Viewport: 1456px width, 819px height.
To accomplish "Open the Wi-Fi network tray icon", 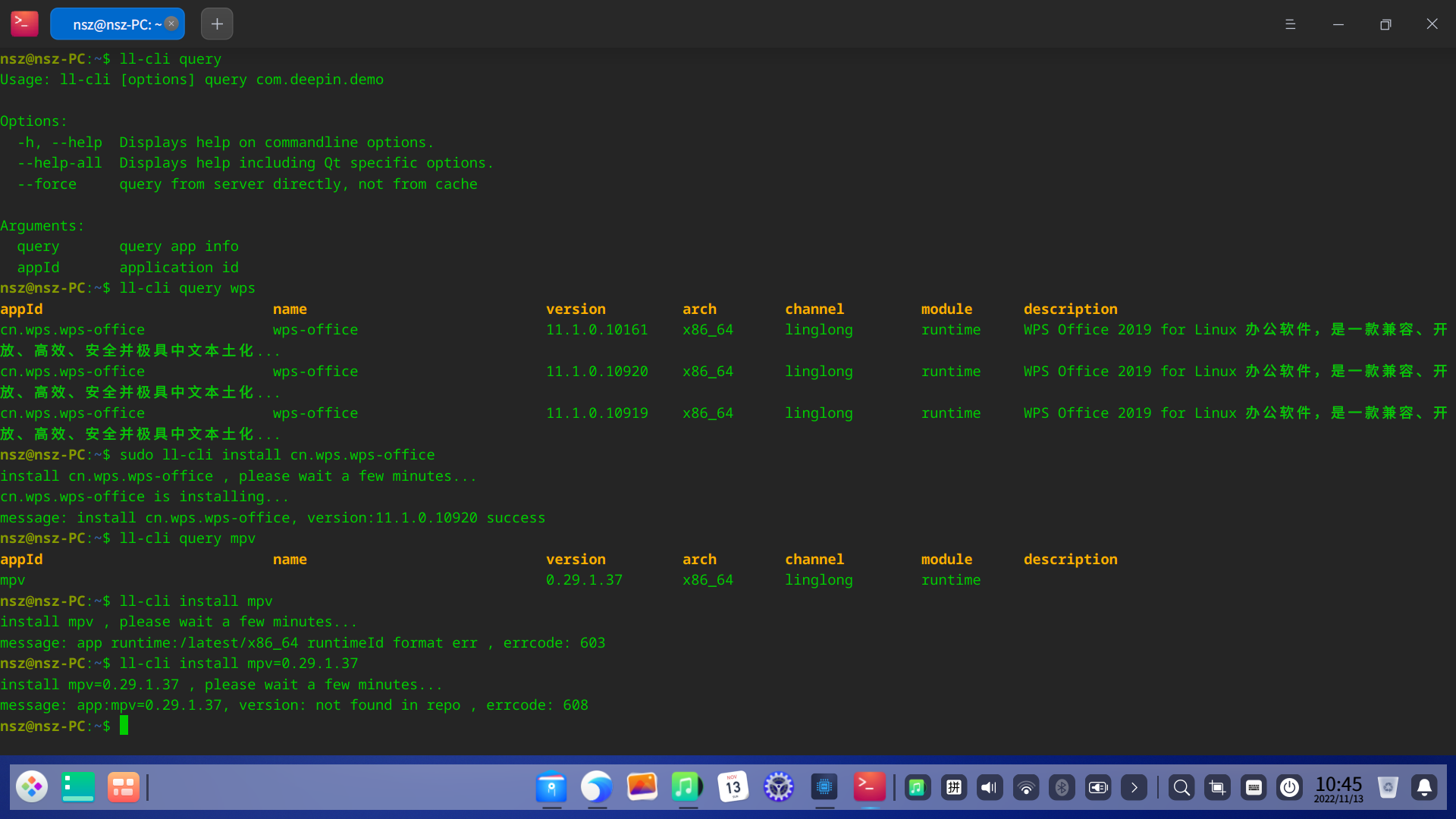I will [1026, 788].
